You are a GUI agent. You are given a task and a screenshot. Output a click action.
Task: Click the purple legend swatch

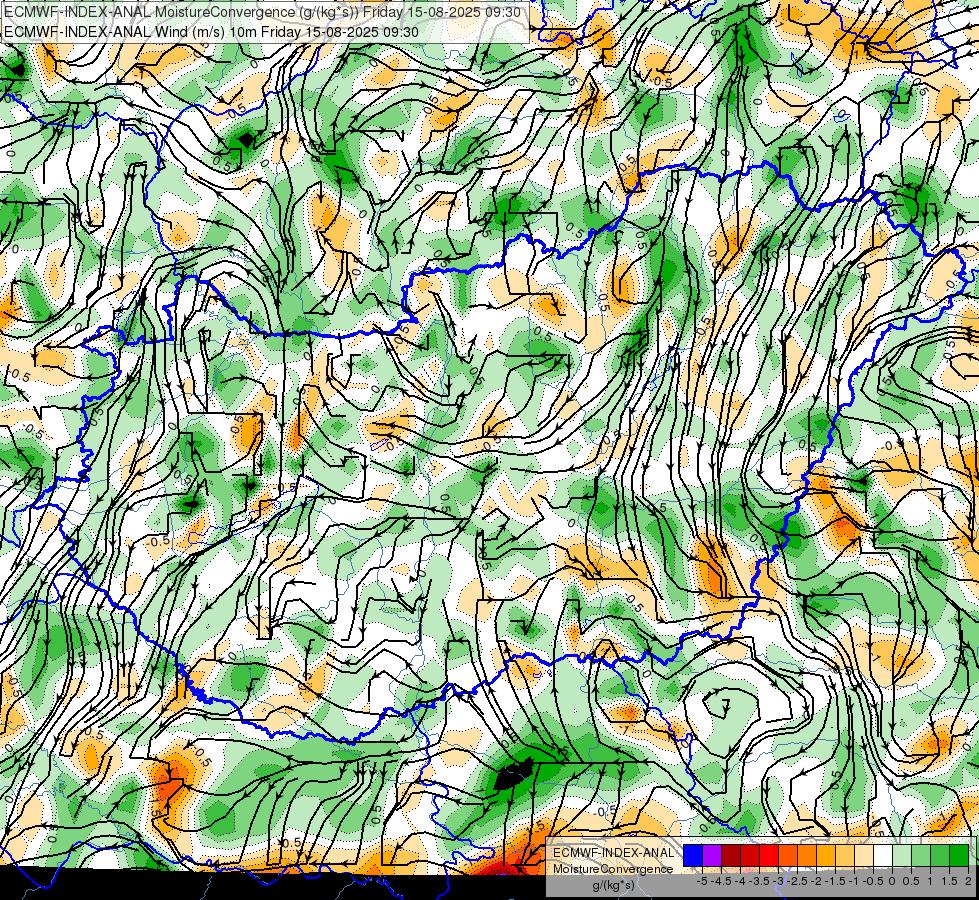coord(712,856)
